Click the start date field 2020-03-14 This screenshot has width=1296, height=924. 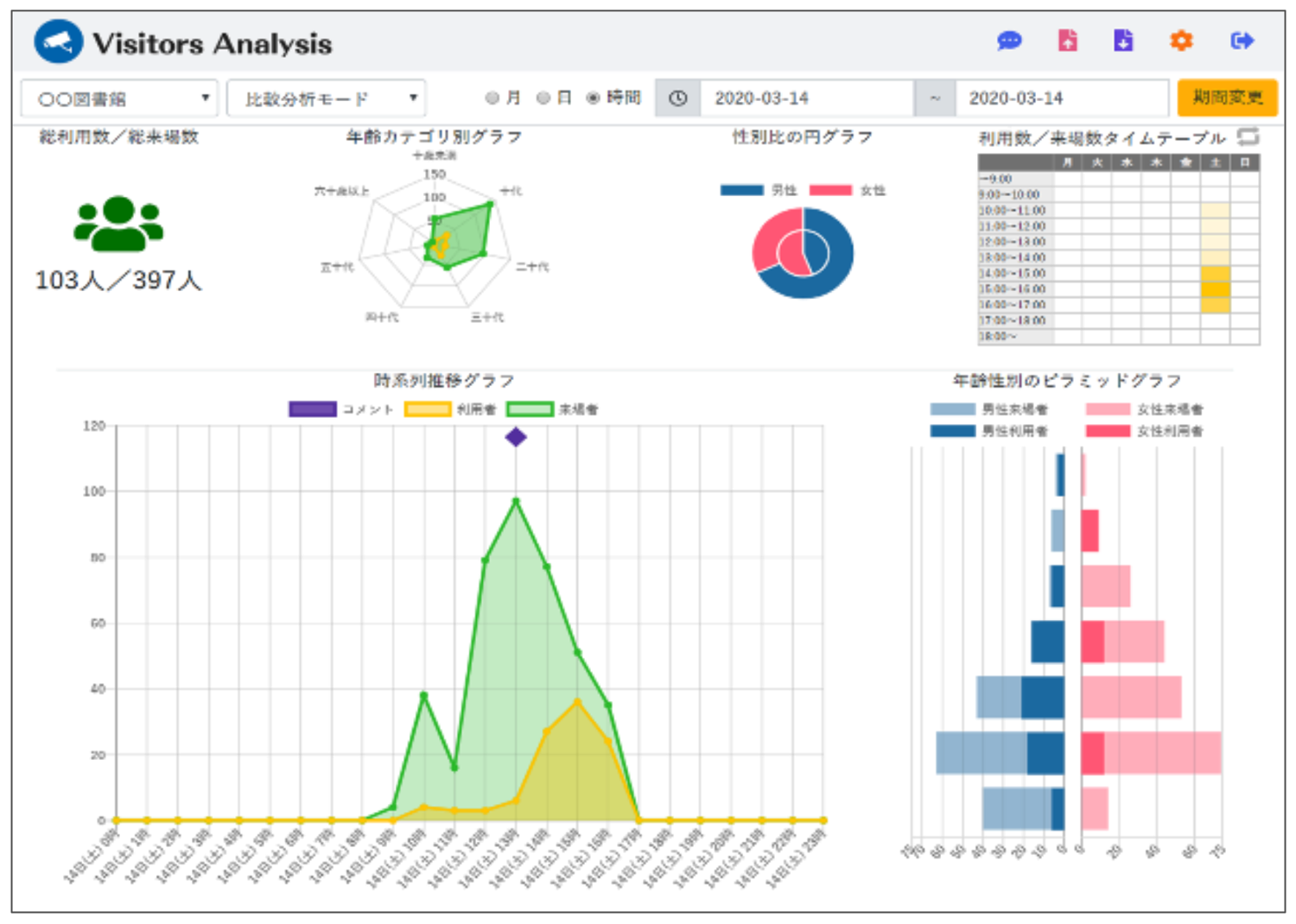pos(806,98)
